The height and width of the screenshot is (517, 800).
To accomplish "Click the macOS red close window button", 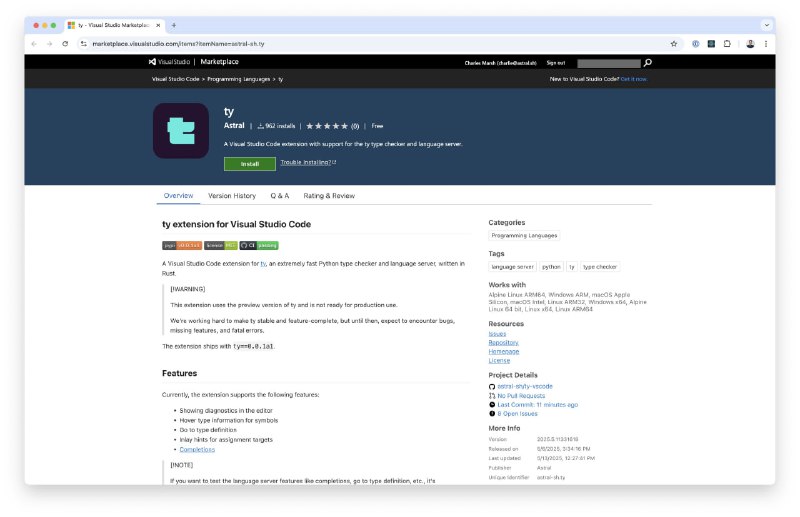I will (x=36, y=25).
